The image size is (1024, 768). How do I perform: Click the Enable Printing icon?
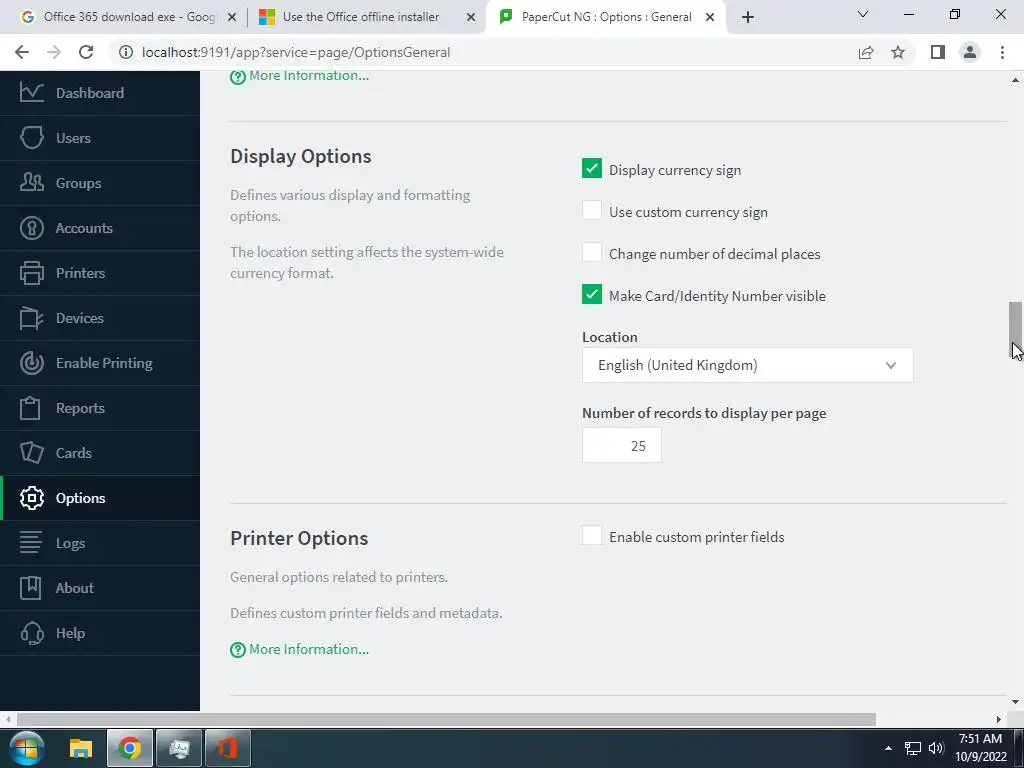31,363
